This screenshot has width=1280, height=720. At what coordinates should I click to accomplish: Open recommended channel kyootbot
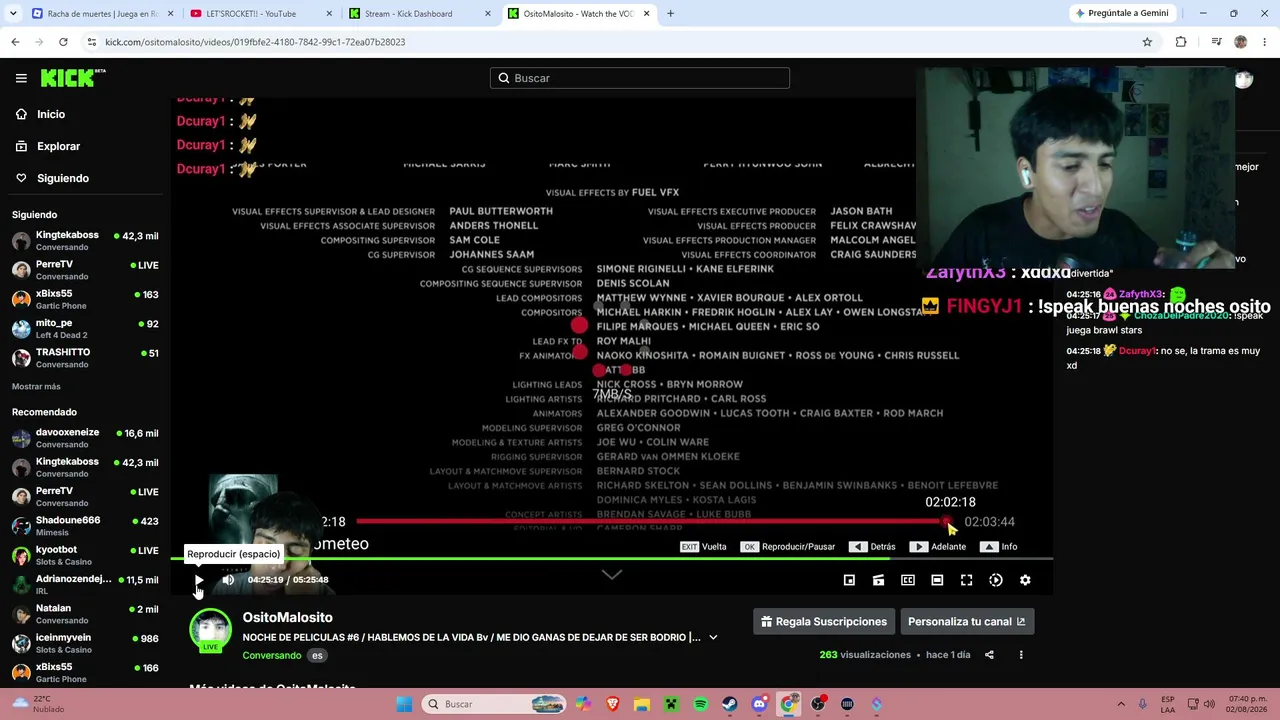pos(85,555)
